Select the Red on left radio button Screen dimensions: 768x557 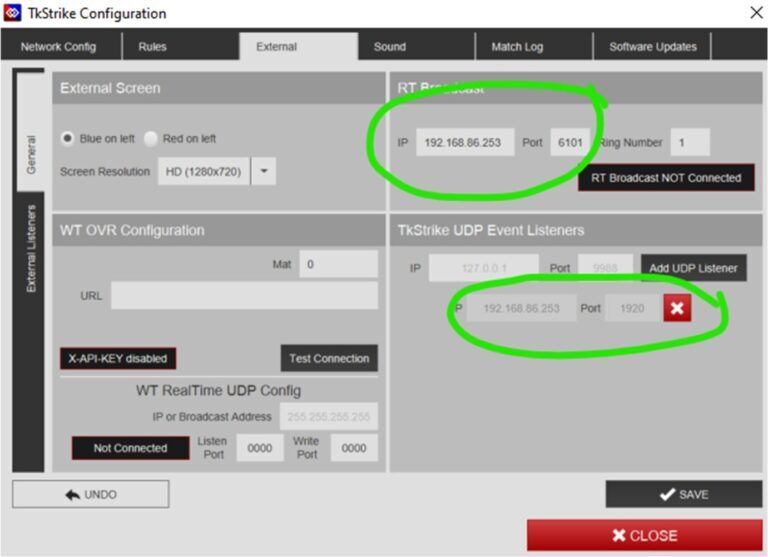[x=151, y=139]
